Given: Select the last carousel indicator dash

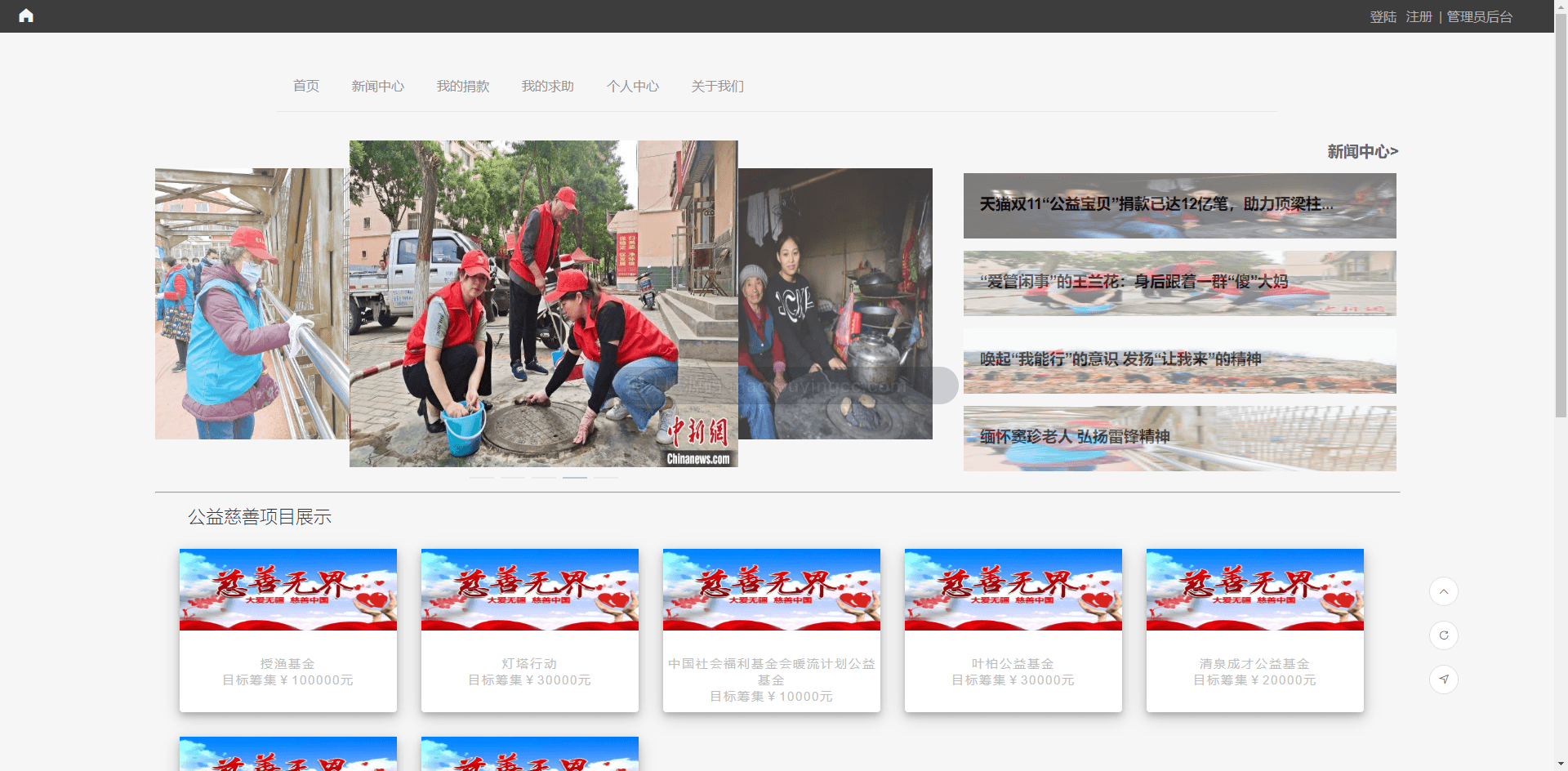Looking at the screenshot, I should 606,477.
